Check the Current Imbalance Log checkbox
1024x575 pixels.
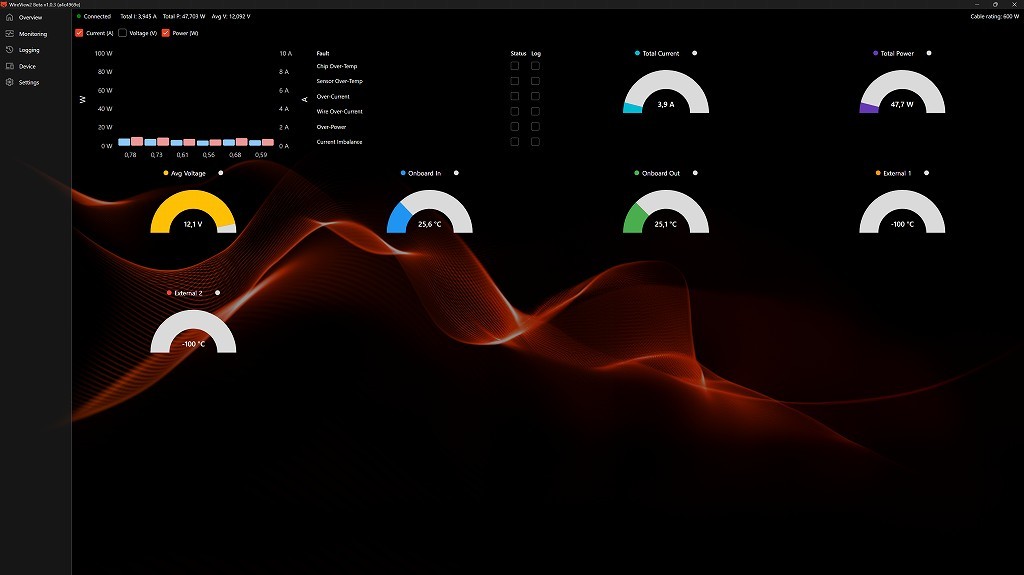tap(535, 142)
